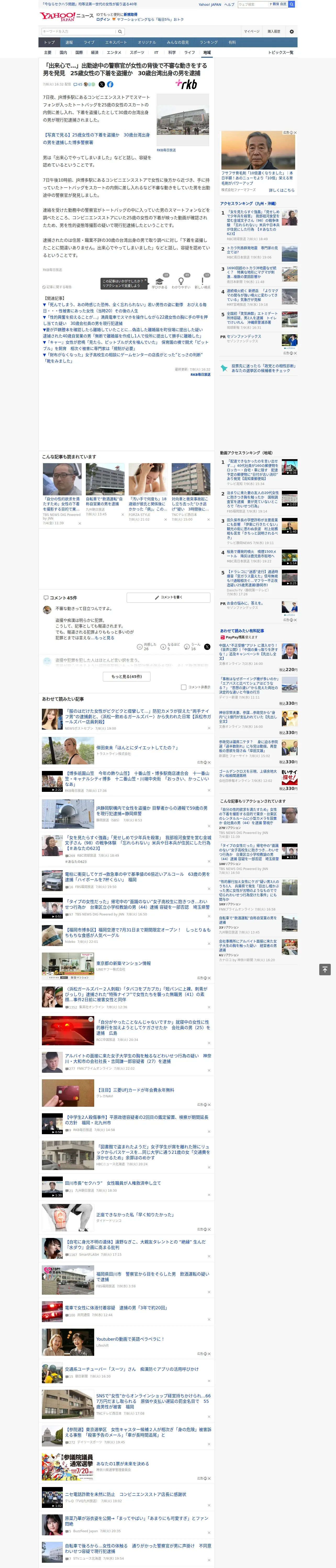
Task: Click the ログイン link
Action: 103,20
